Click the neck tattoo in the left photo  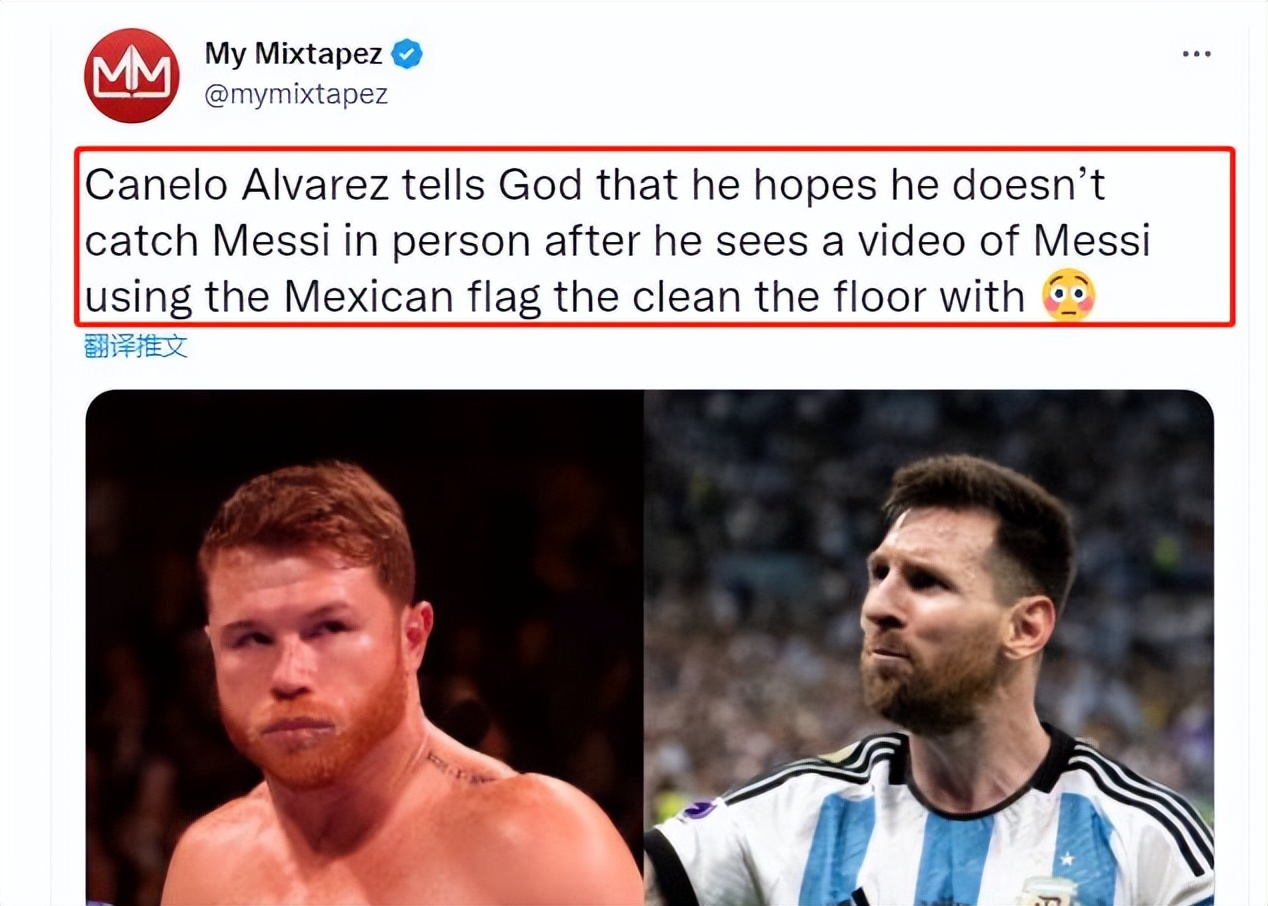[x=456, y=768]
